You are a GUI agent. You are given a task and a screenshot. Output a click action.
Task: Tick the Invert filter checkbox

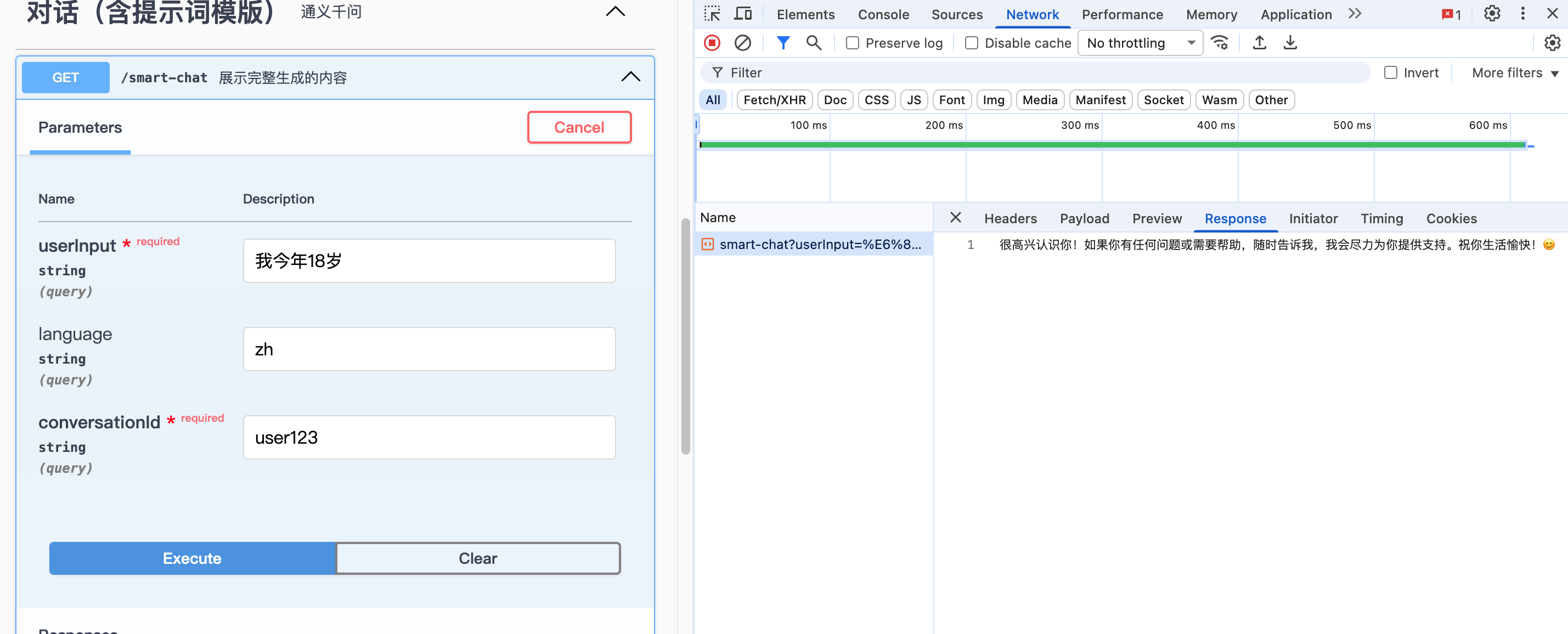pos(1390,73)
